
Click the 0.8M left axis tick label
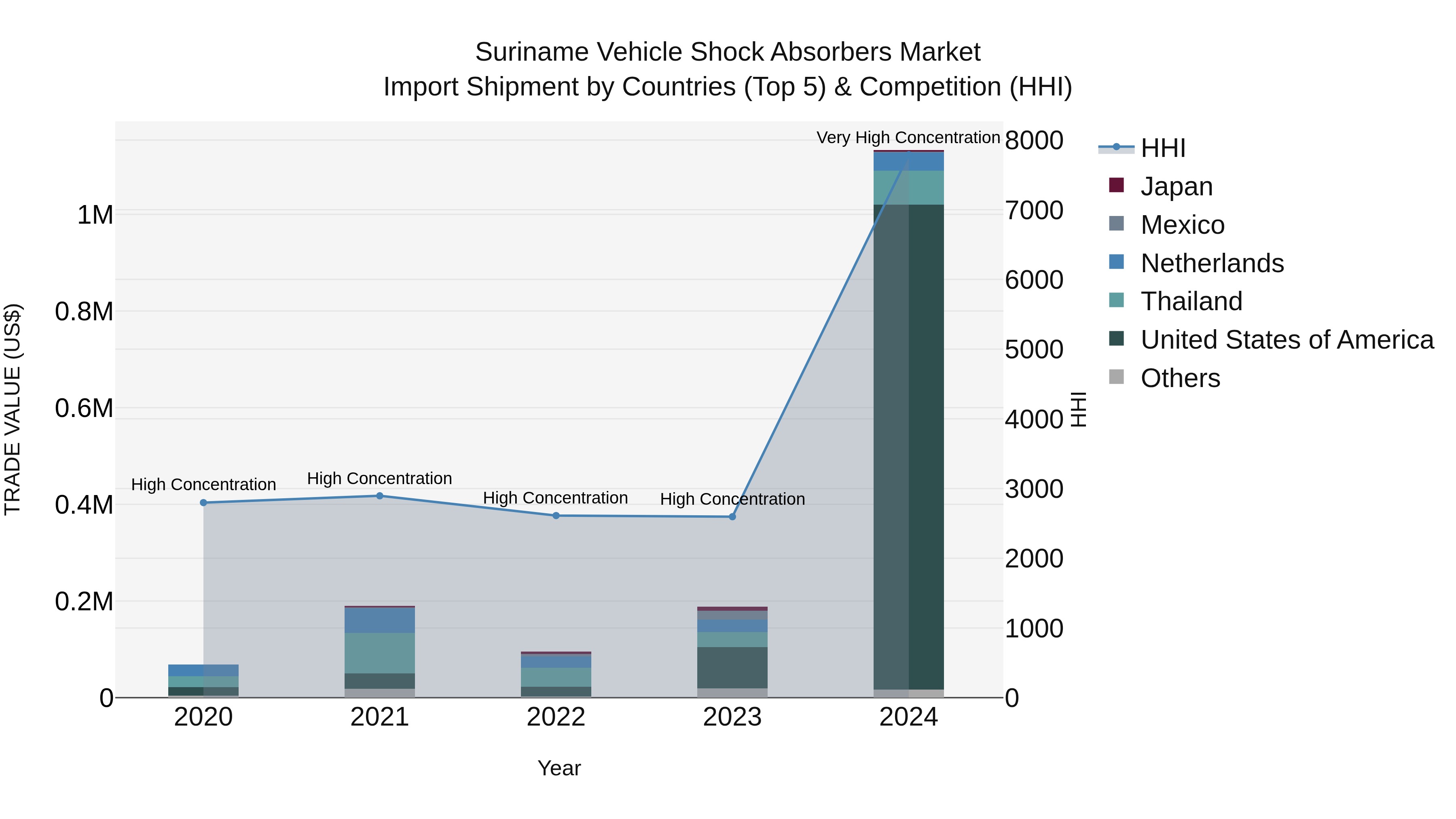84,311
